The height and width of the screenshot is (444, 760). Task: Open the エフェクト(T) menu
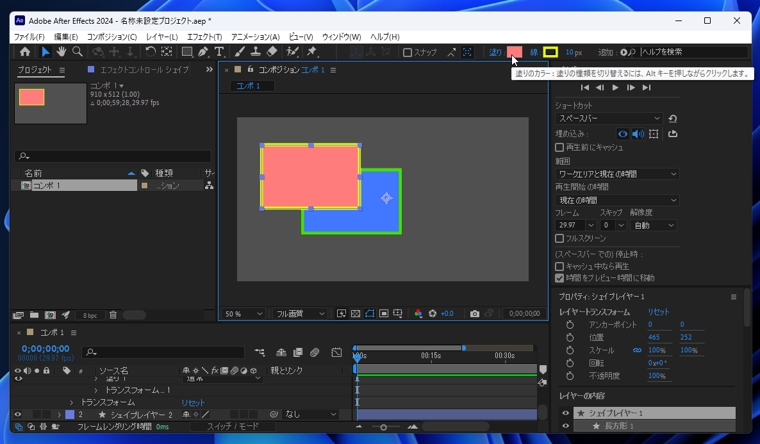click(x=204, y=37)
